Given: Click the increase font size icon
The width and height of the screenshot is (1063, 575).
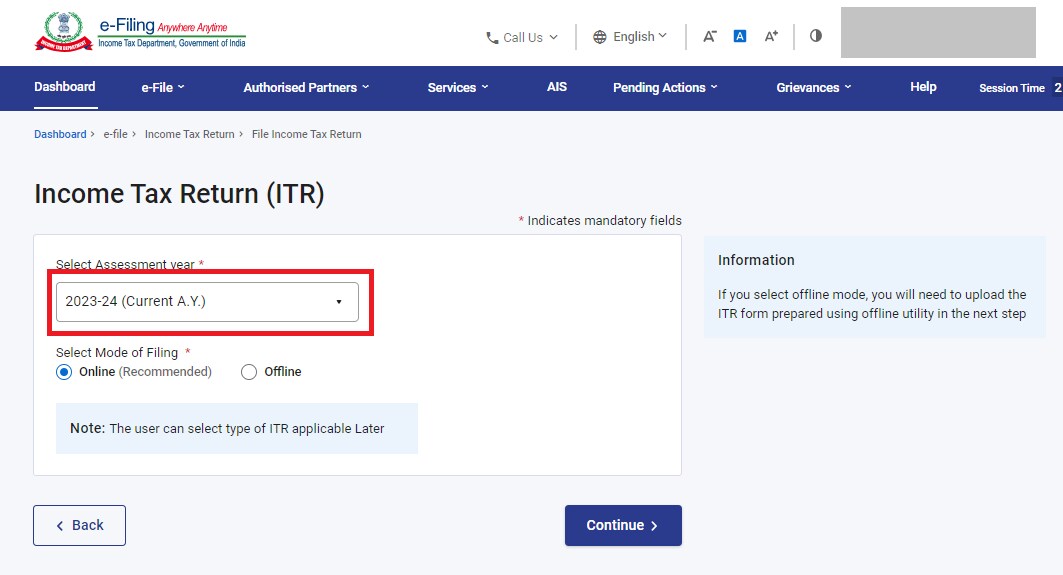Looking at the screenshot, I should click(771, 36).
